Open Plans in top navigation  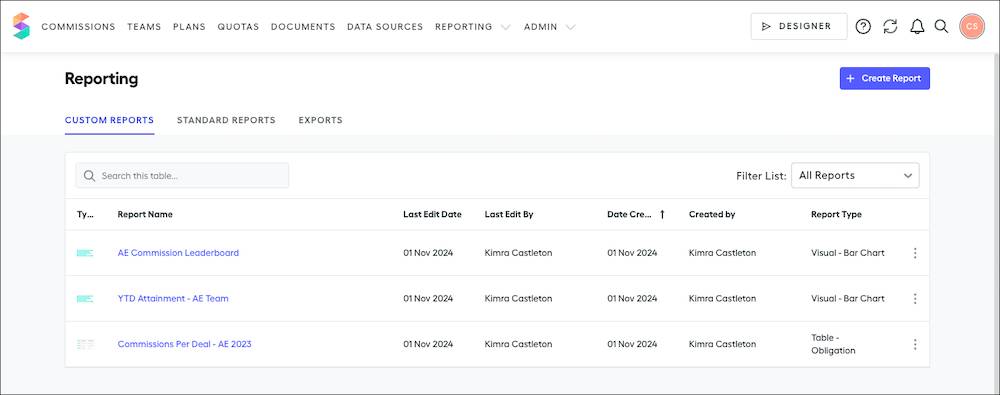coord(189,27)
